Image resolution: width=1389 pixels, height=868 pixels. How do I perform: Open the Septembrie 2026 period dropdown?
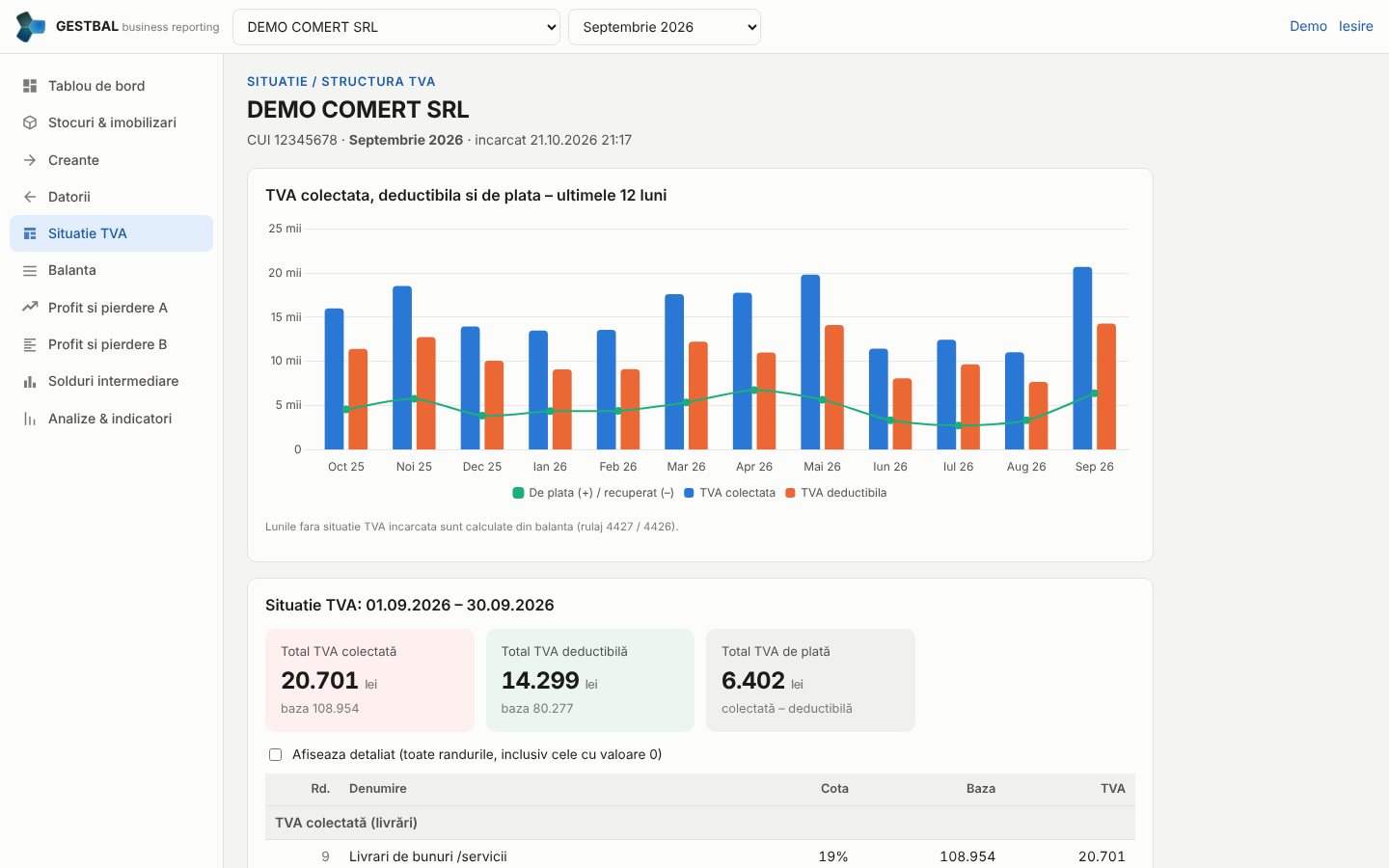point(665,27)
